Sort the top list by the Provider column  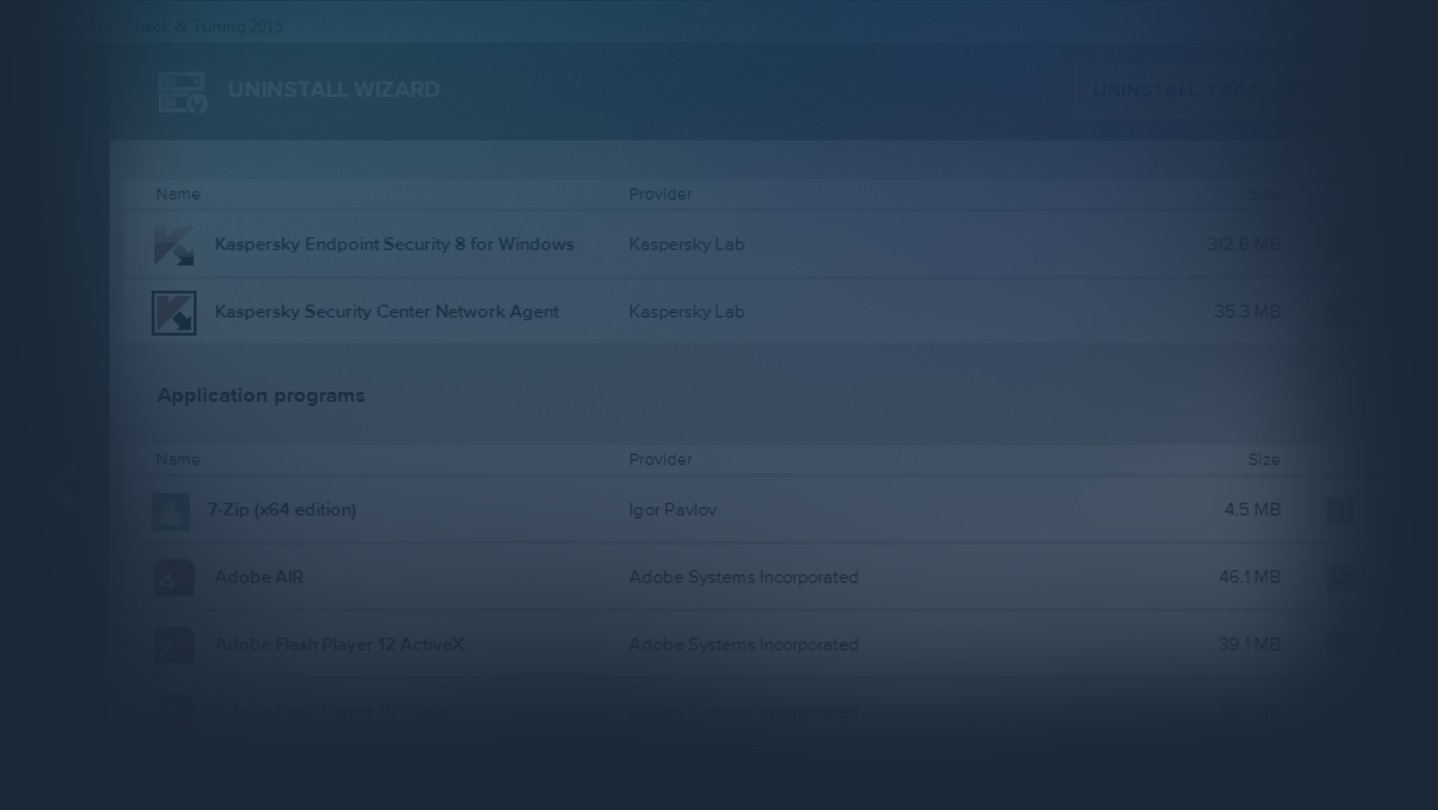pos(660,194)
